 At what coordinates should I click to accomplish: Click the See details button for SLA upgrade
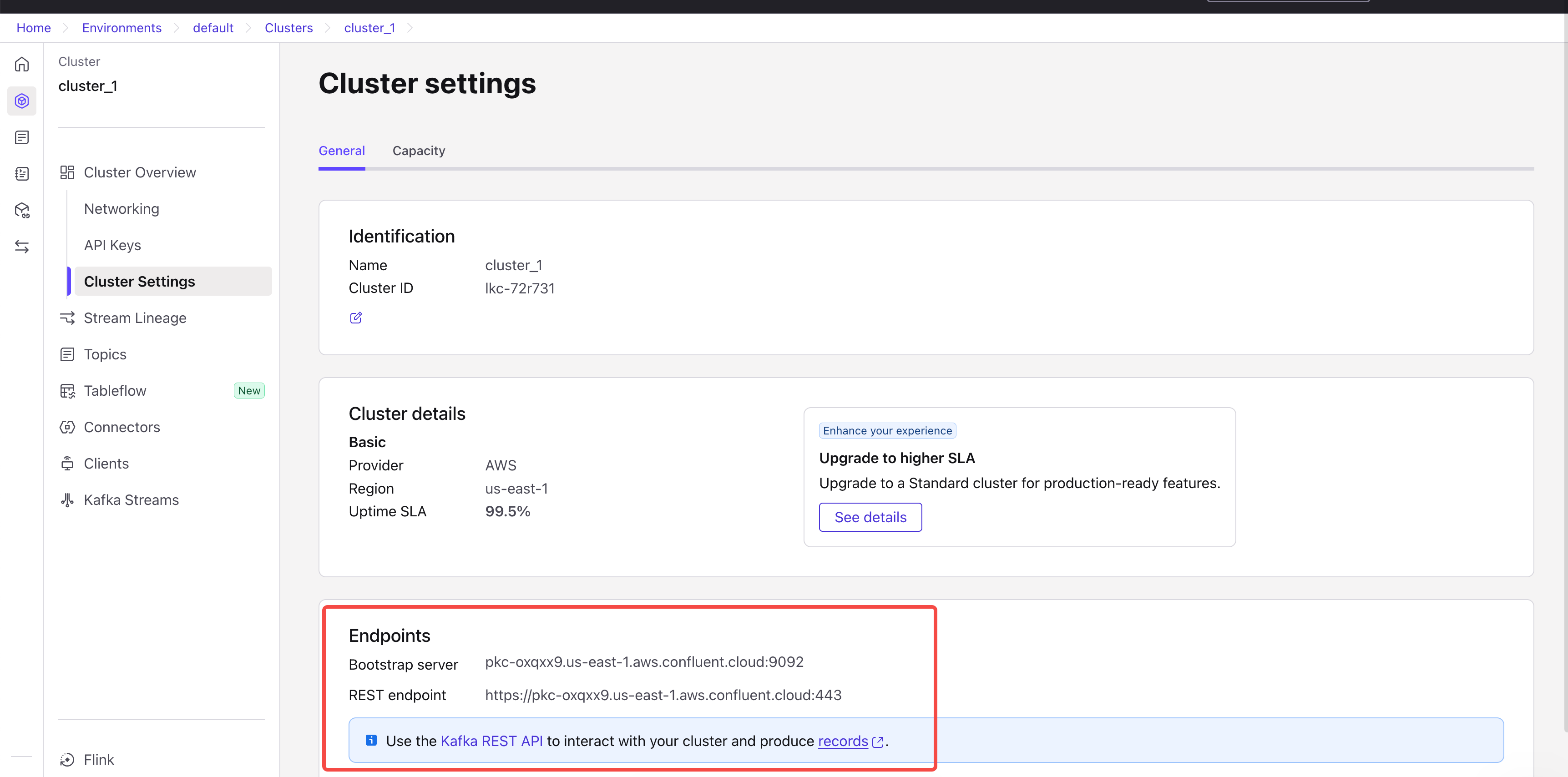870,517
